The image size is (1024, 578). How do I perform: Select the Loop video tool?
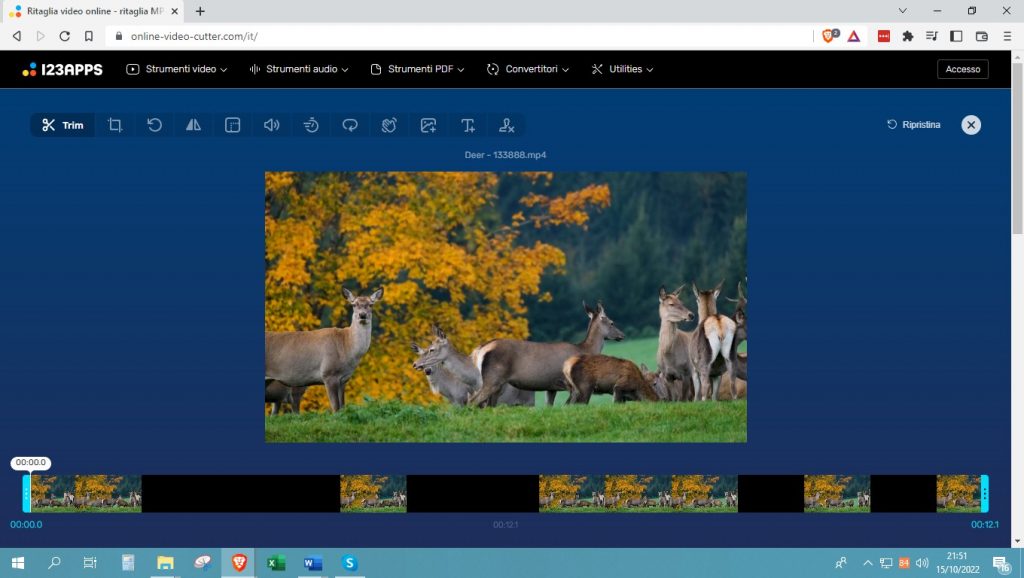pos(350,125)
